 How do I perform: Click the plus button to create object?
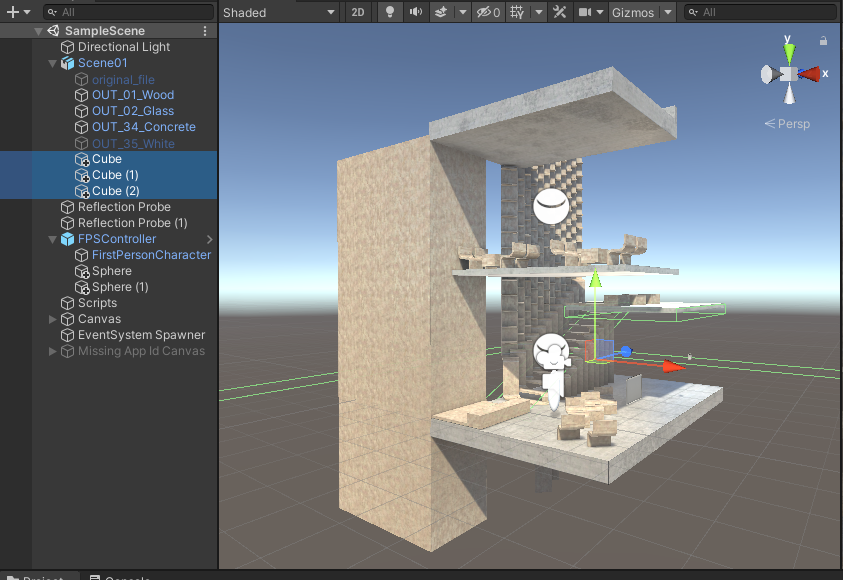[x=13, y=12]
